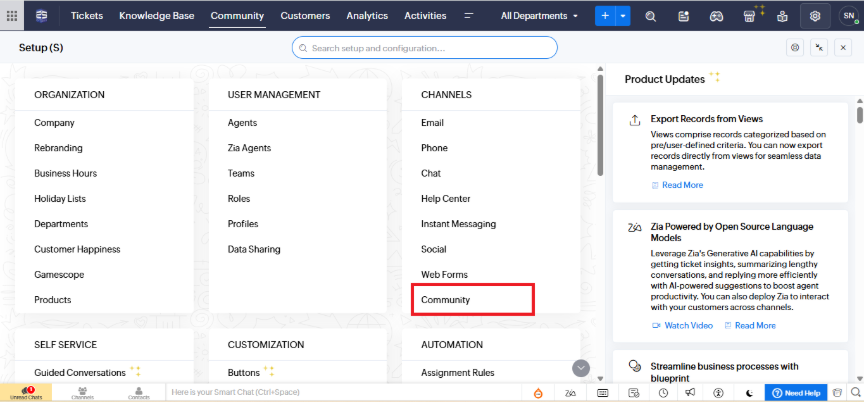Open the marketplace store icon
The image size is (864, 402).
pyautogui.click(x=748, y=16)
